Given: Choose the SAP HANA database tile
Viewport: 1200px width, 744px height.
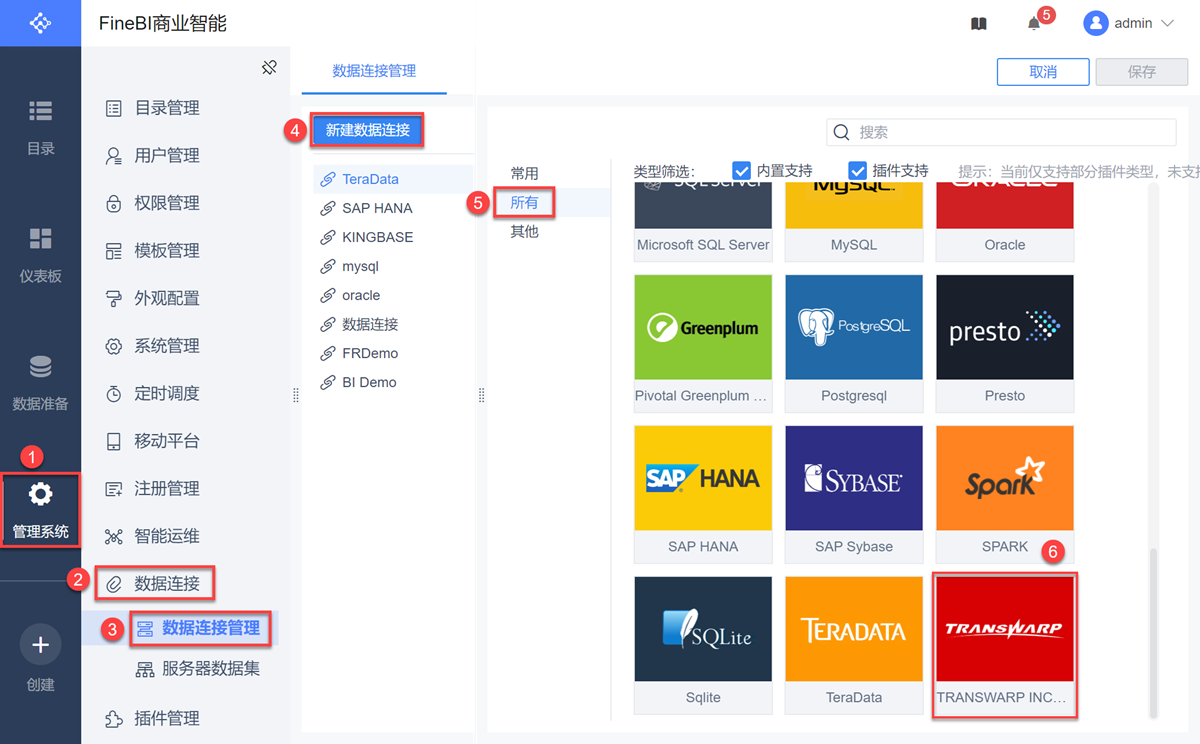Looking at the screenshot, I should 703,494.
